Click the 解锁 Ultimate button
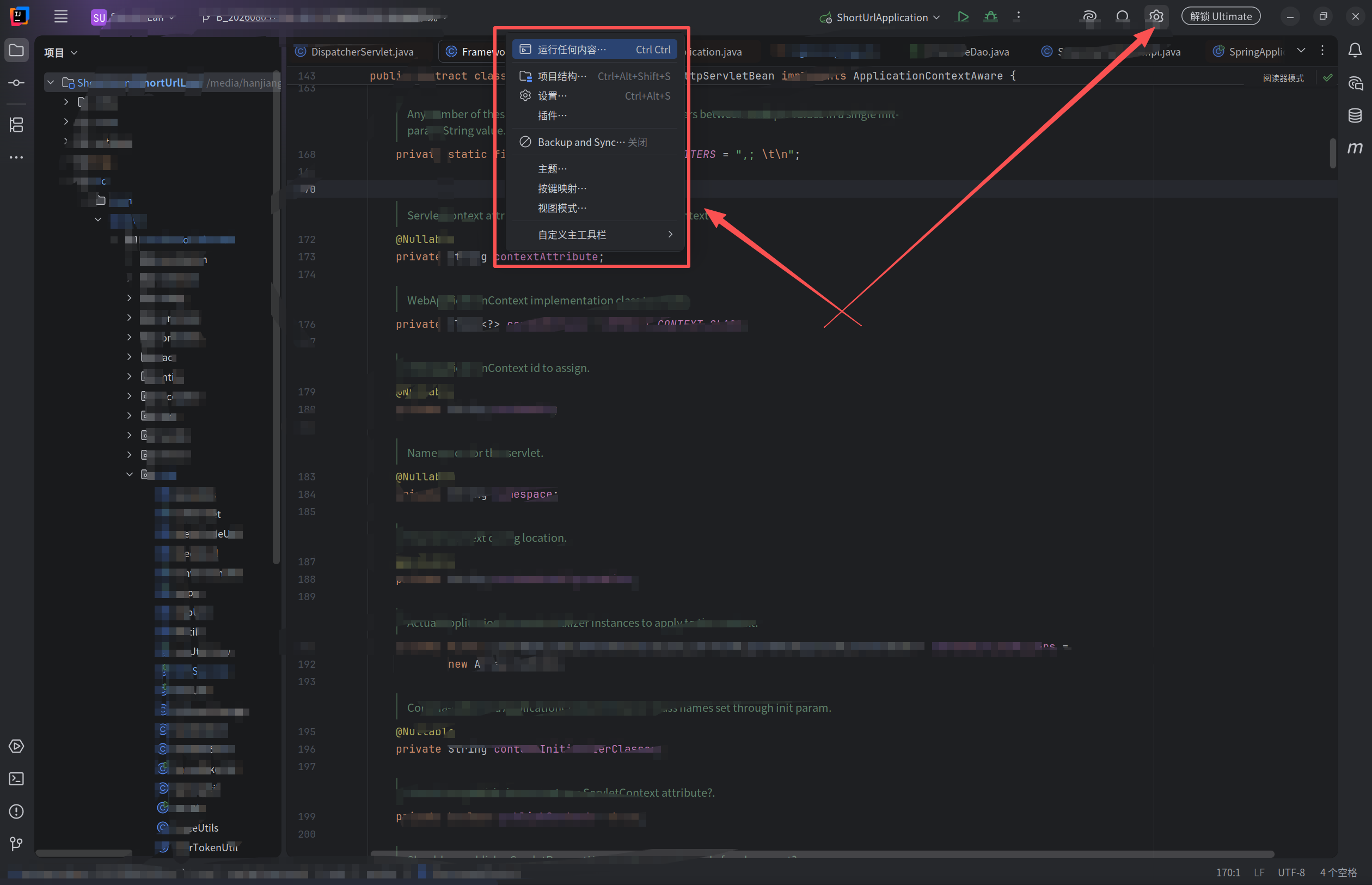1372x885 pixels. click(x=1220, y=17)
